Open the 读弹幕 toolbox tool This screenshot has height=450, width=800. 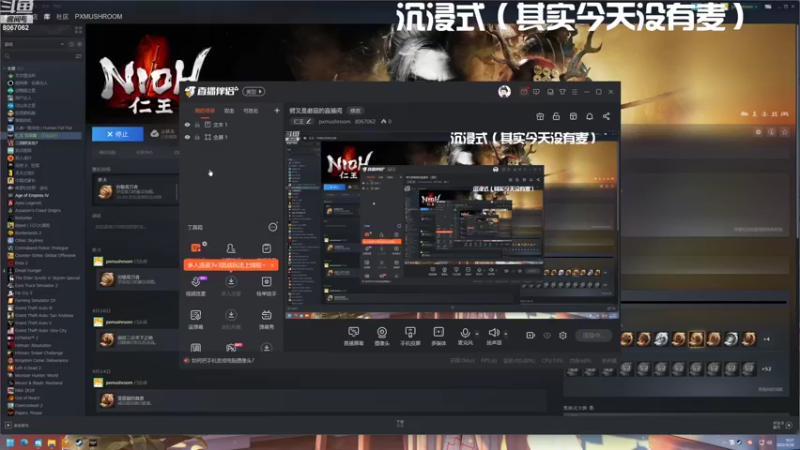196,319
